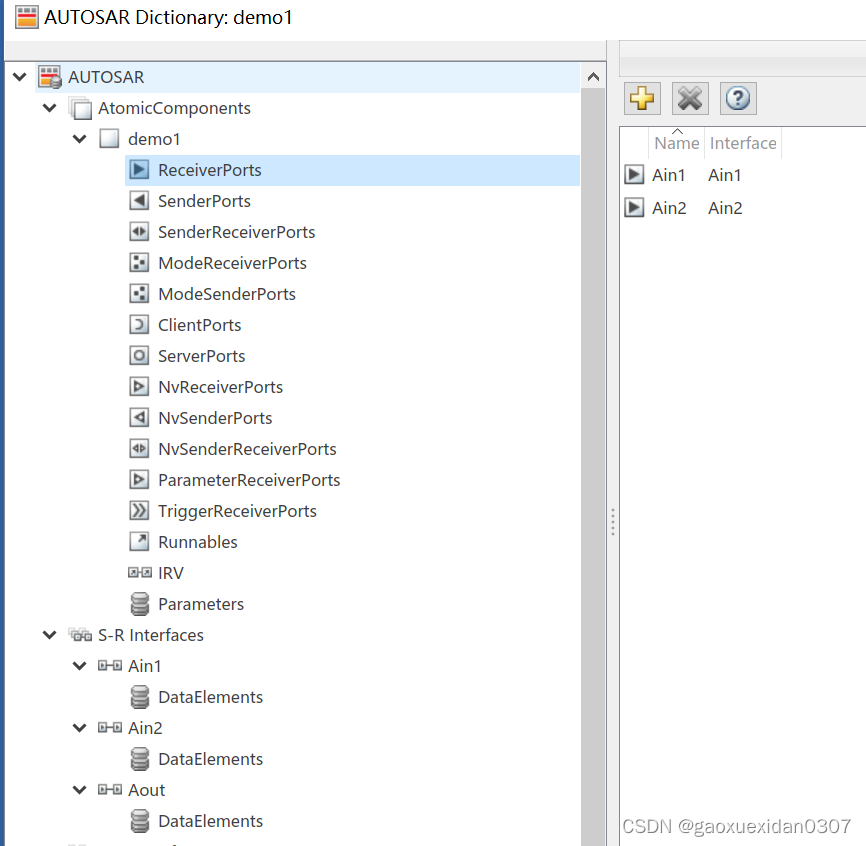Select SenderPorts in the tree
The image size is (866, 846).
[x=204, y=201]
